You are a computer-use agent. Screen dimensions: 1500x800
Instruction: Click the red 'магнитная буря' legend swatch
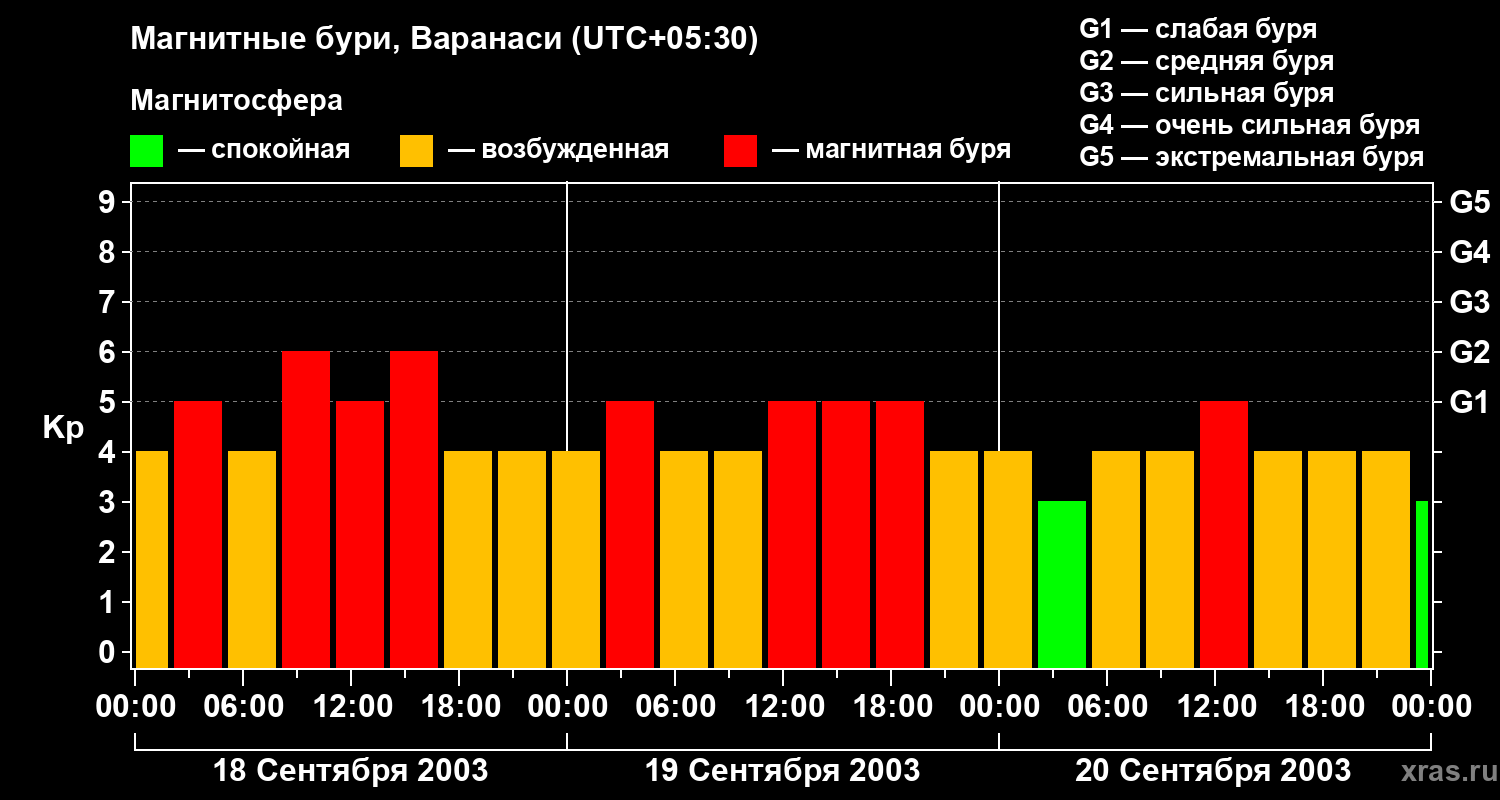[x=741, y=151]
